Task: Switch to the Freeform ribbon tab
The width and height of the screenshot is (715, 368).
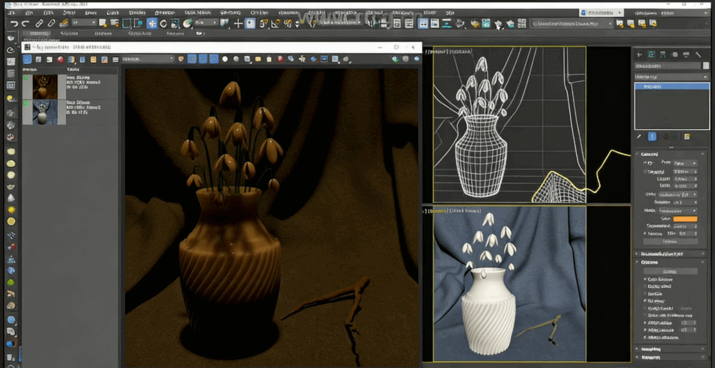Action: [x=70, y=33]
